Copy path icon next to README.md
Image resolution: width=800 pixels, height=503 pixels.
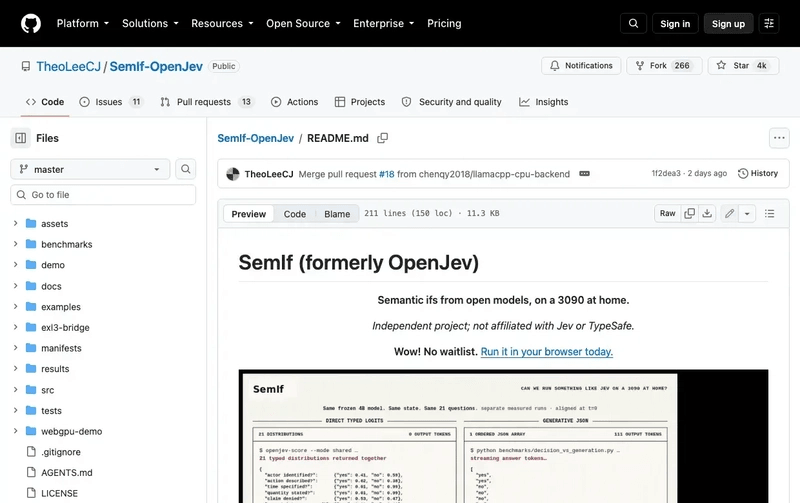point(382,138)
